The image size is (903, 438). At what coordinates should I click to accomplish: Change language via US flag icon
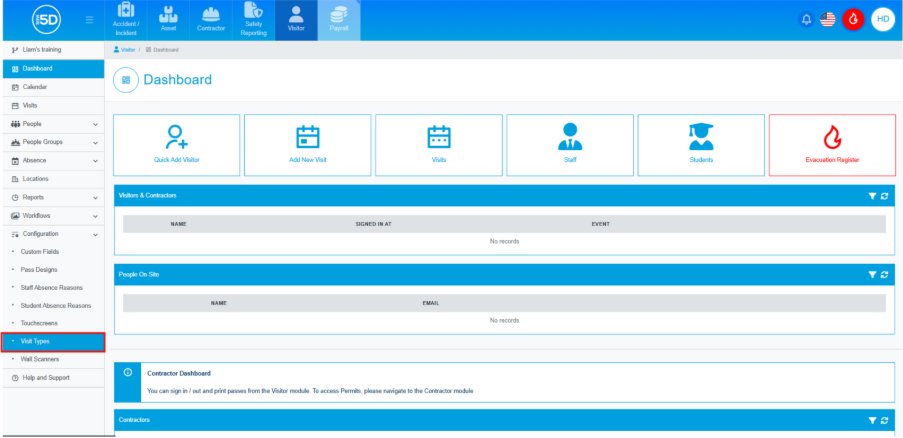(828, 20)
